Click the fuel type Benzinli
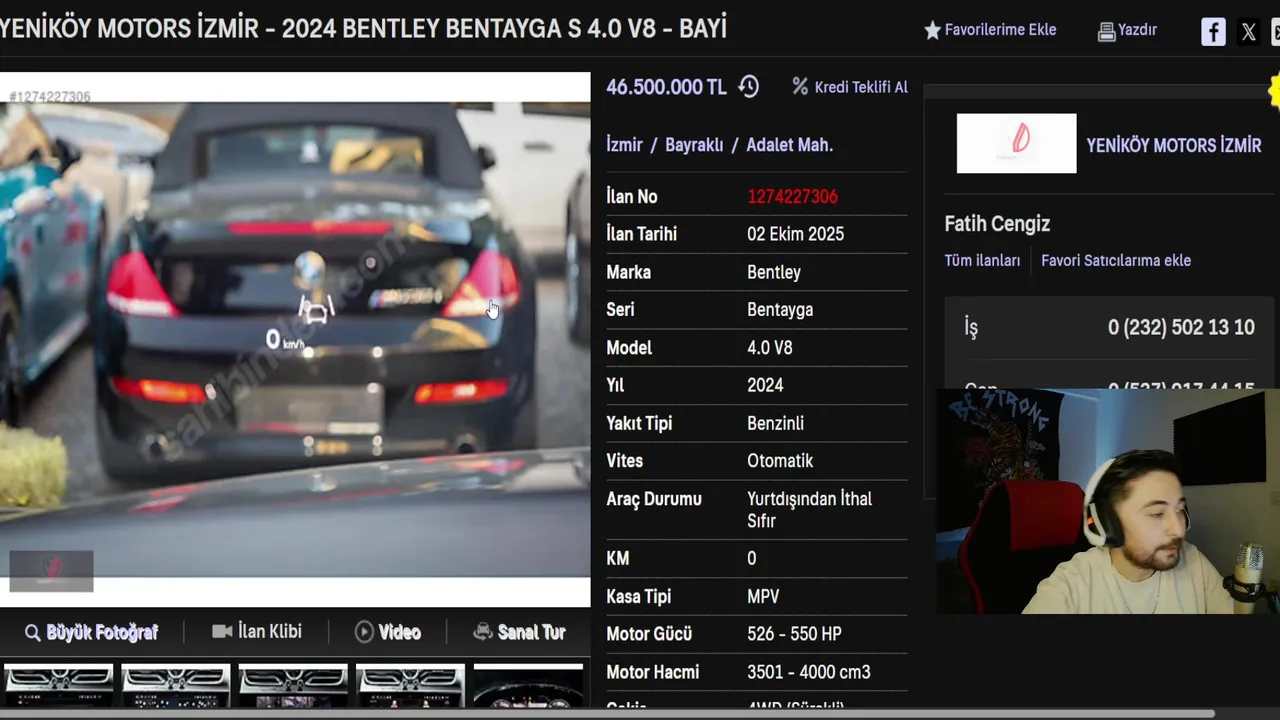This screenshot has width=1280, height=720. 775,423
